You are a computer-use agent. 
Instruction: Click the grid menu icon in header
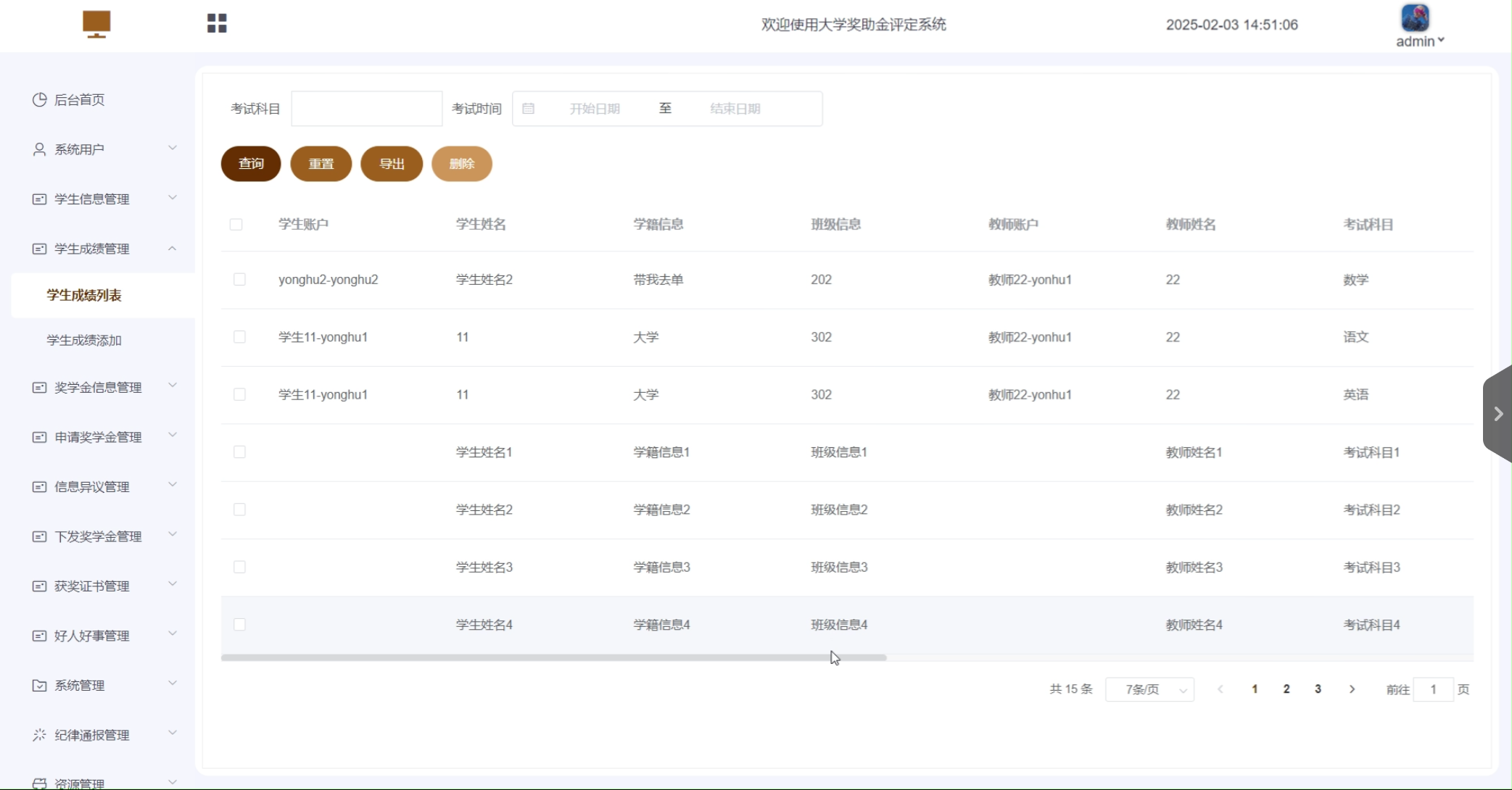(x=217, y=23)
